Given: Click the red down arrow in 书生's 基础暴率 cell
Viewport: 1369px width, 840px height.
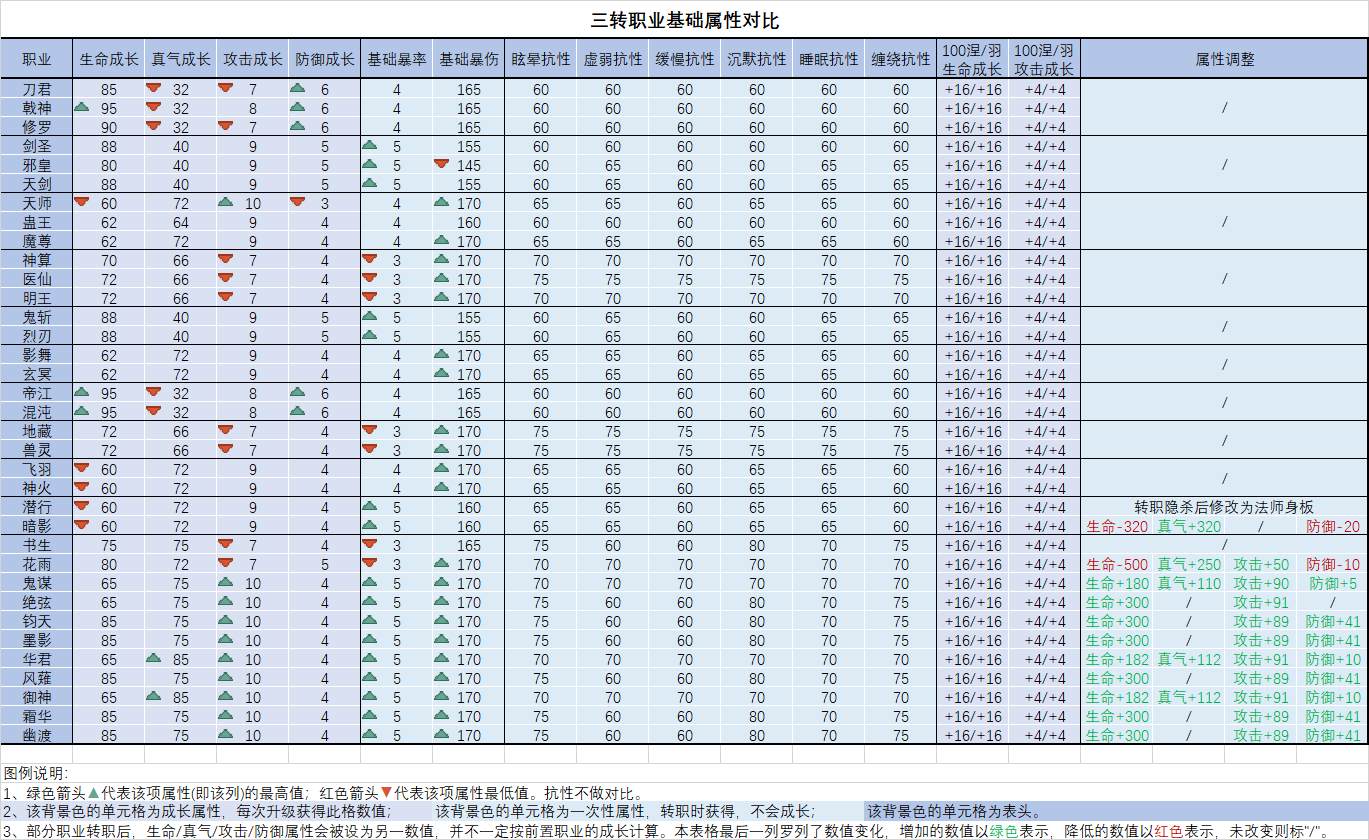Looking at the screenshot, I should point(369,544).
